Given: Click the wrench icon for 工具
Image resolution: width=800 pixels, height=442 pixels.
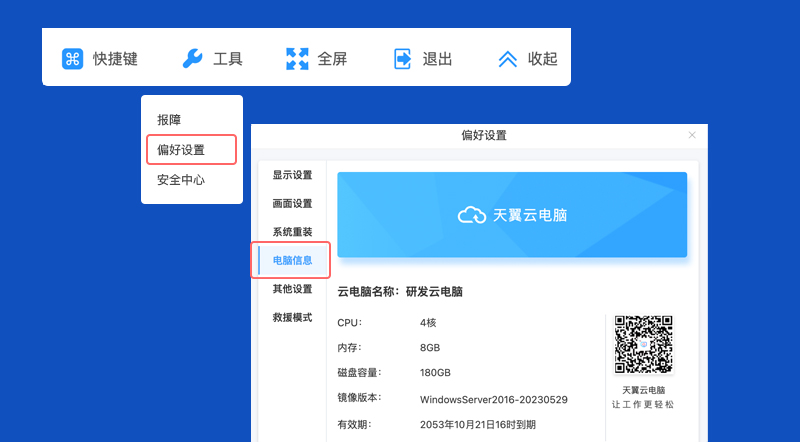Looking at the screenshot, I should [192, 59].
